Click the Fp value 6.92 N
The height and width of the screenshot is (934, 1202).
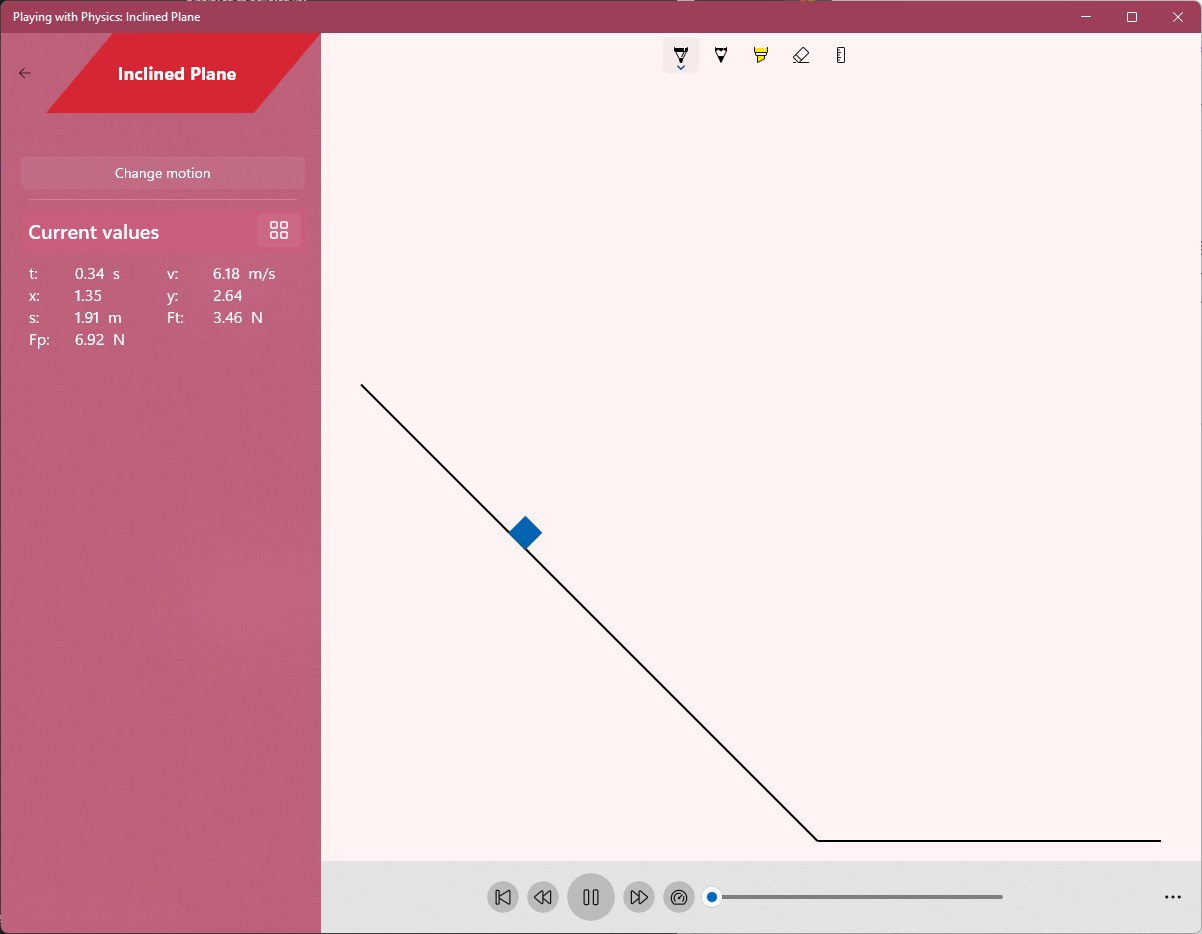tap(100, 339)
